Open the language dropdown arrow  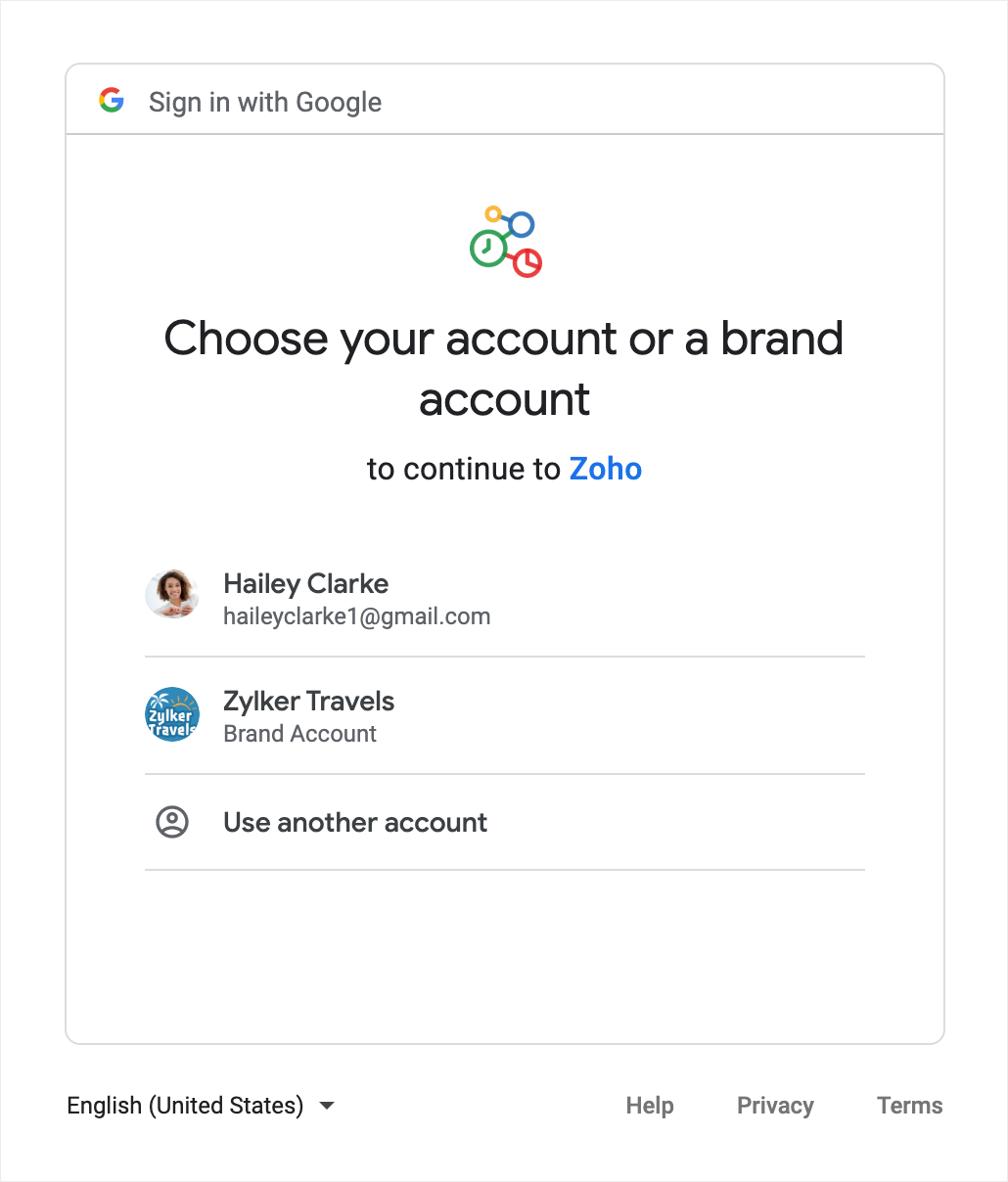coord(328,1106)
